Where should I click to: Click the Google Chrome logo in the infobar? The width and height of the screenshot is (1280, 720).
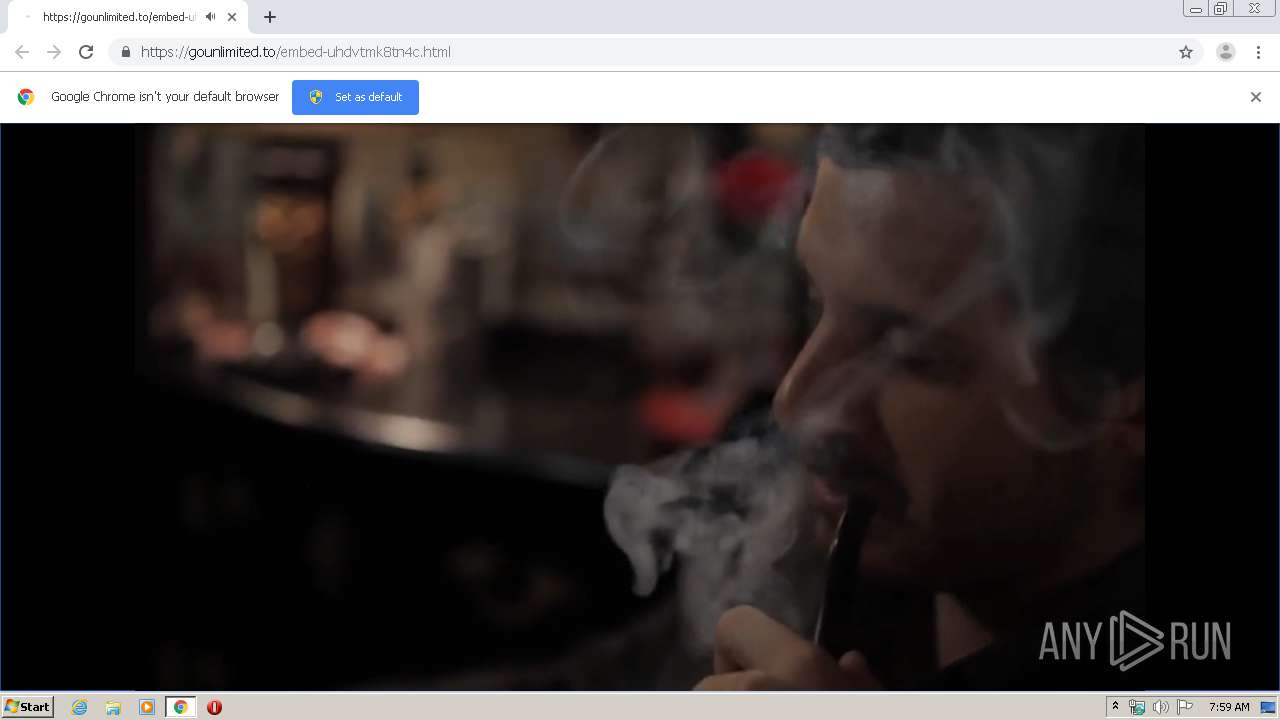coord(26,97)
